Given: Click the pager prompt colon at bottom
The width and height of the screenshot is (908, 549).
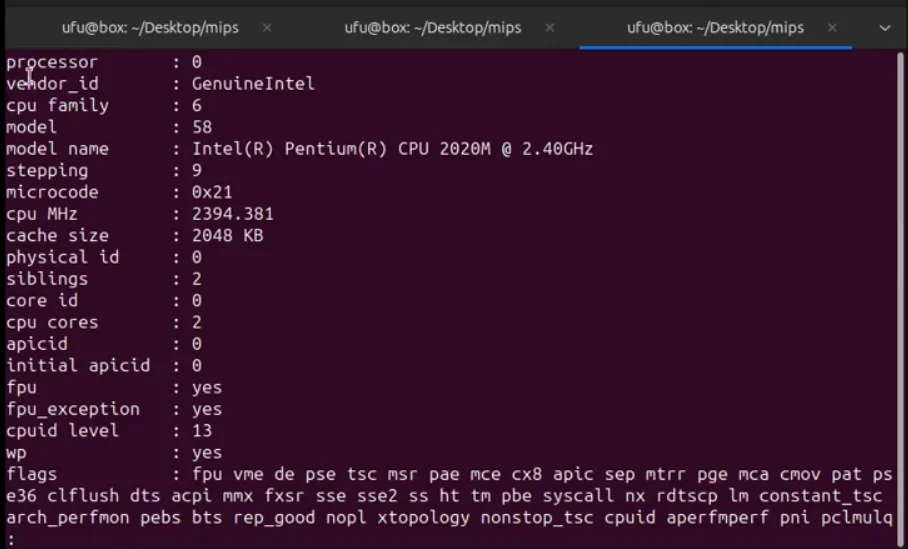Looking at the screenshot, I should (10, 539).
